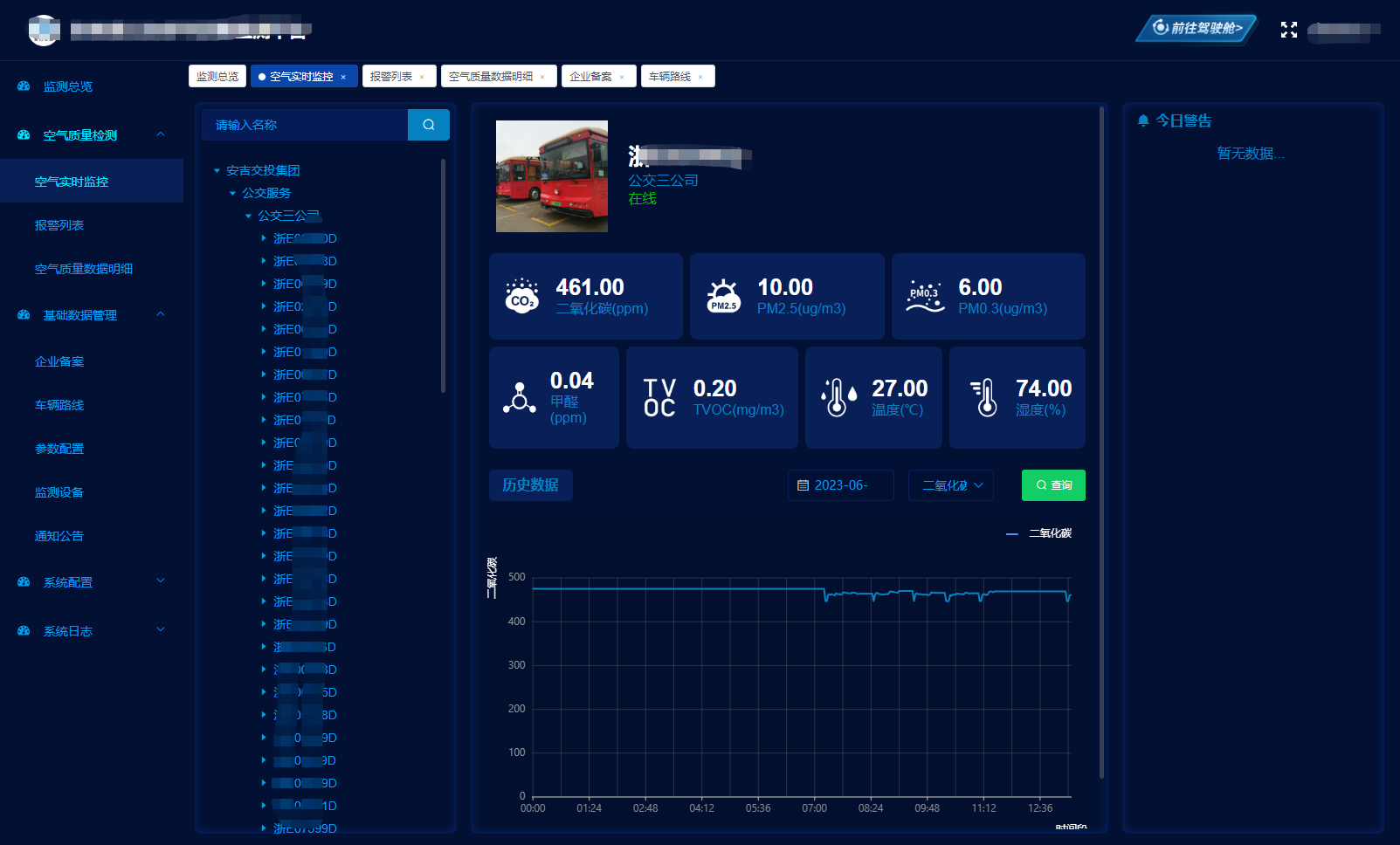Open the 前往驾驶舱 cockpit button
Image resolution: width=1400 pixels, height=845 pixels.
[1197, 28]
